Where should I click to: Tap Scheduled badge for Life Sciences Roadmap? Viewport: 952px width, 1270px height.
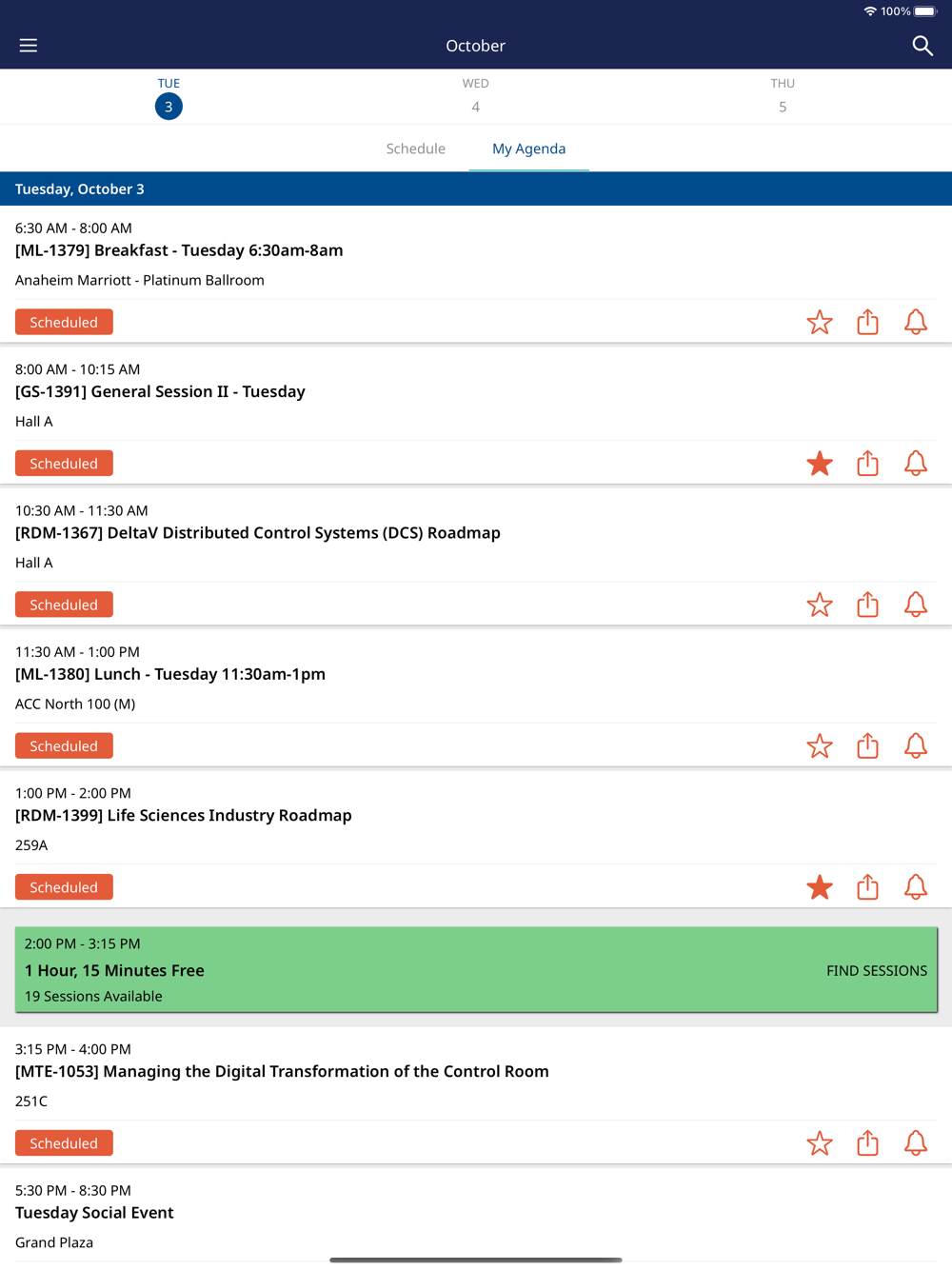(x=64, y=887)
